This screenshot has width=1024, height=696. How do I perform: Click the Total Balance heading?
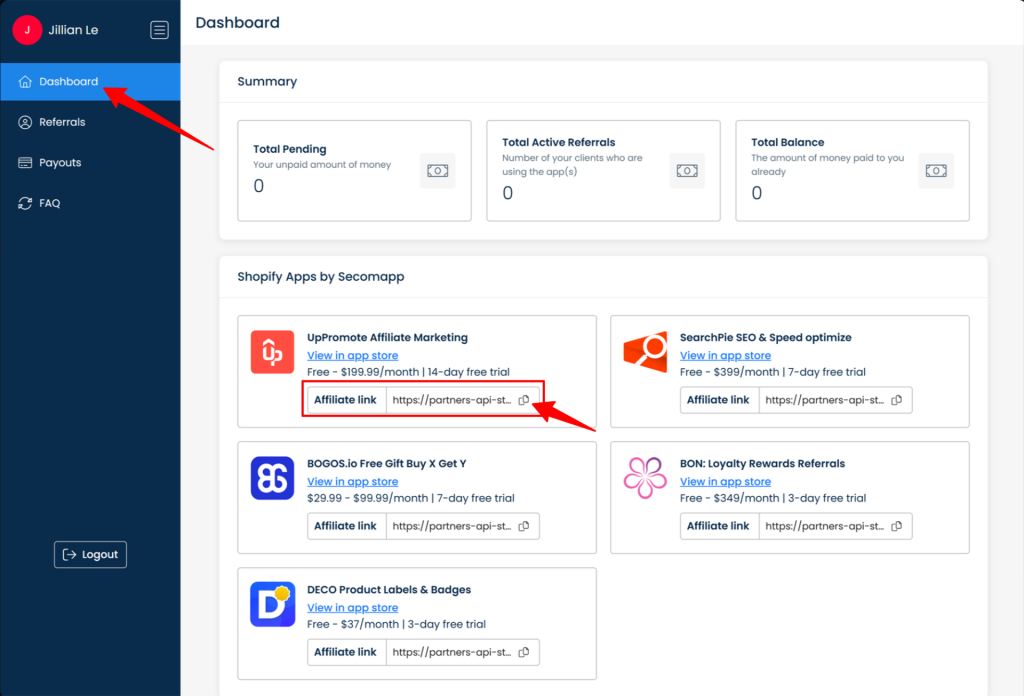pos(788,142)
